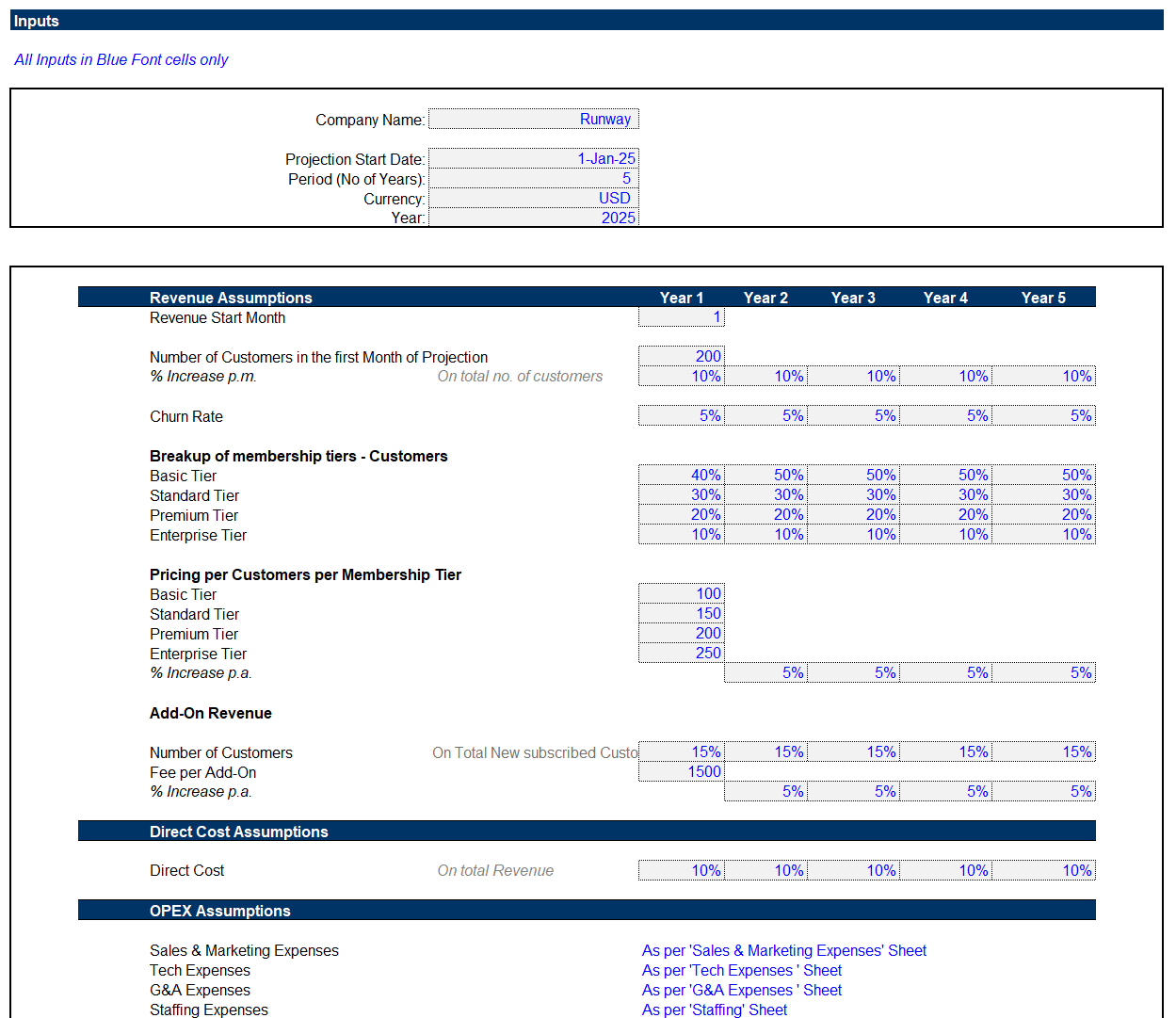Select Basic Tier Year 1 share of 40%

point(681,475)
